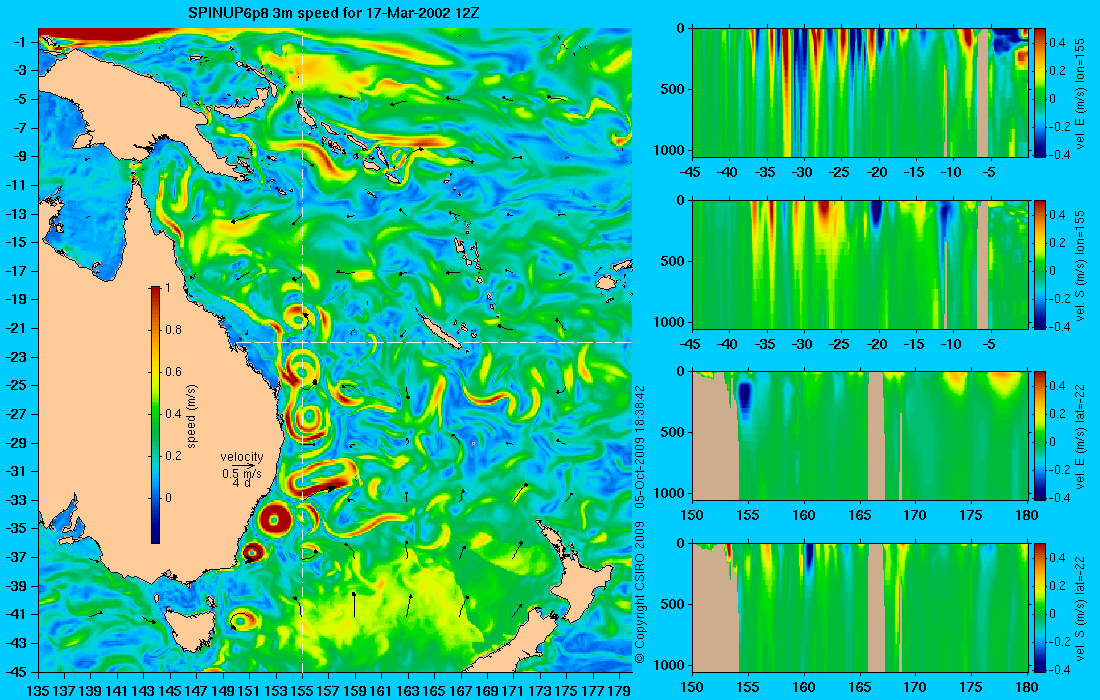The width and height of the screenshot is (1100, 700).
Task: Click the plot title "SPINUP6p8 3m speed for 17-Mar-2002 12Z"
Action: (x=333, y=13)
